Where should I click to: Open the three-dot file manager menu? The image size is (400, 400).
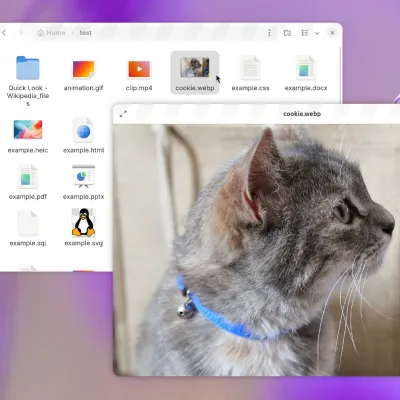tap(269, 33)
